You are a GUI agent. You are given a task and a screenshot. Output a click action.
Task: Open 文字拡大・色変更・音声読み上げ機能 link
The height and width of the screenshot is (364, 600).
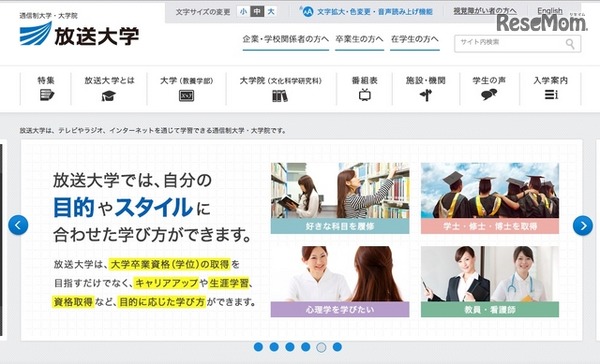click(375, 12)
